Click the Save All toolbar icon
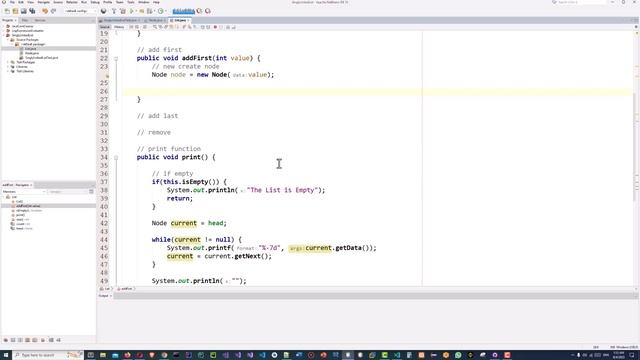Screen dimensions: 640x360 pos(32,11)
